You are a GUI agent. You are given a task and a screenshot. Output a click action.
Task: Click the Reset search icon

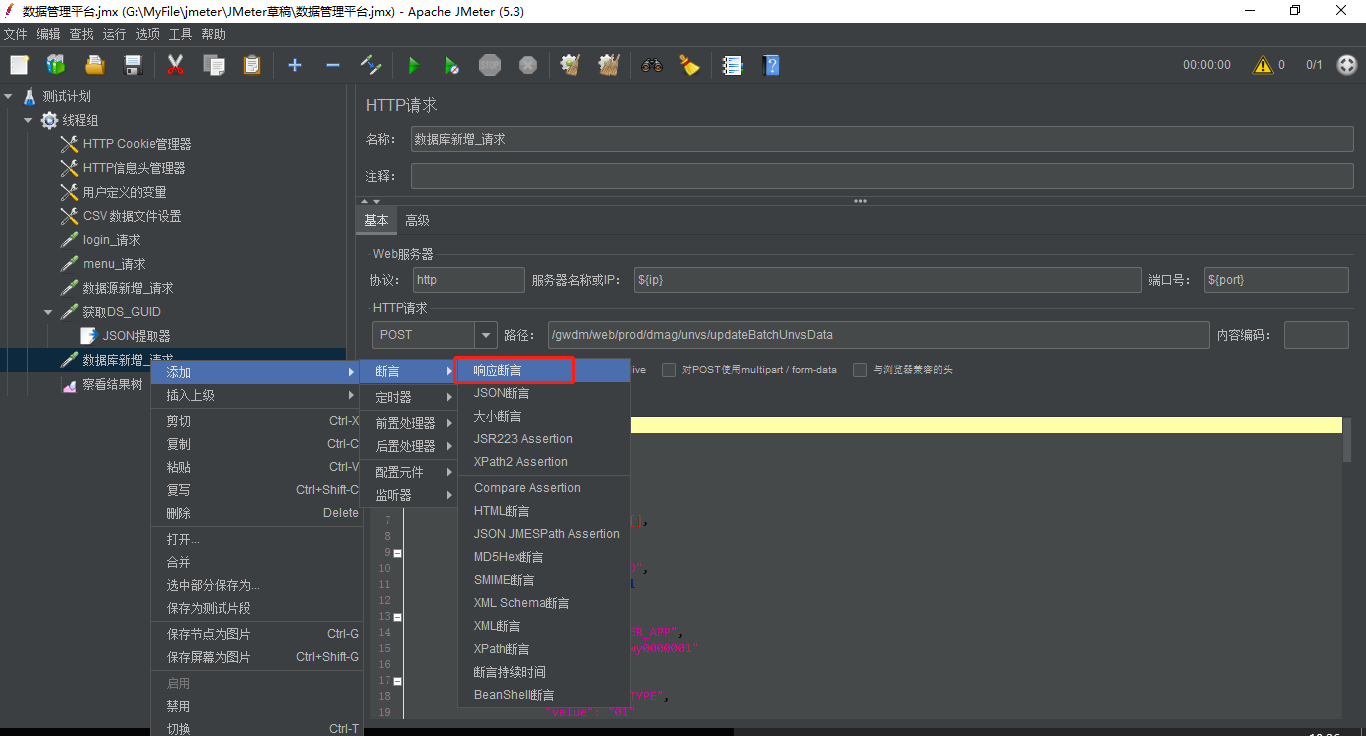coord(690,65)
